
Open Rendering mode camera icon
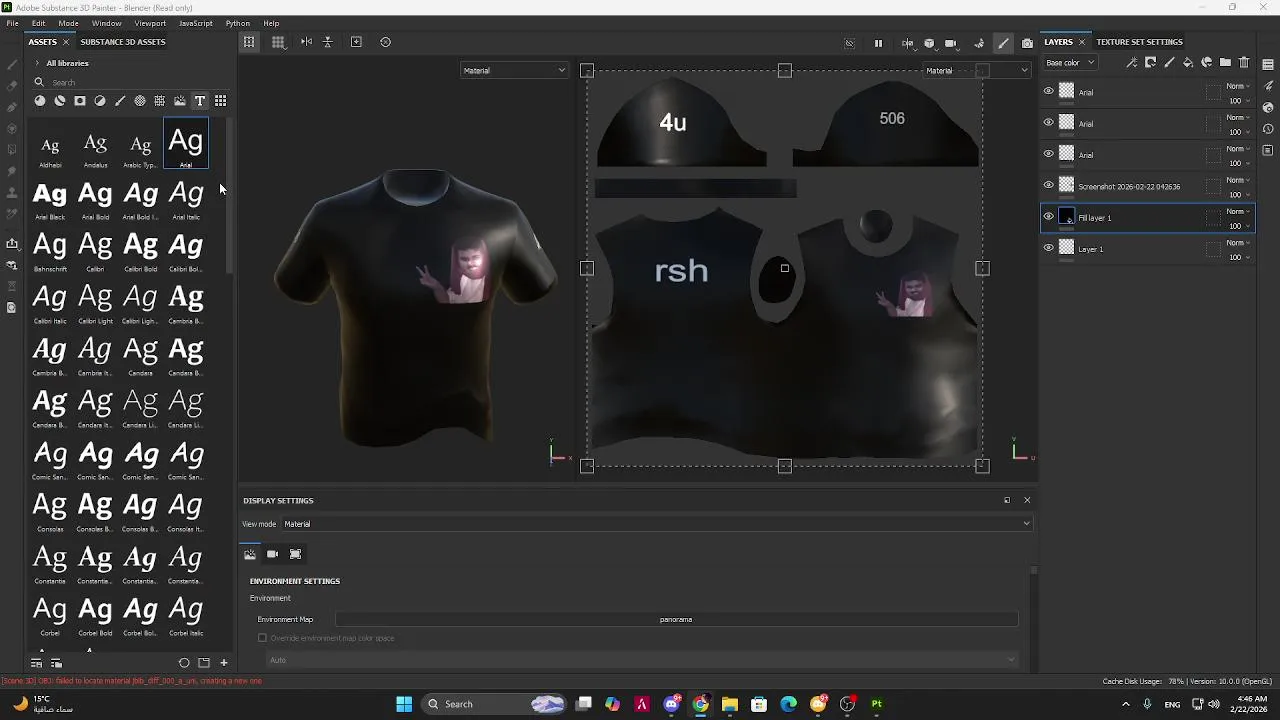point(1027,43)
